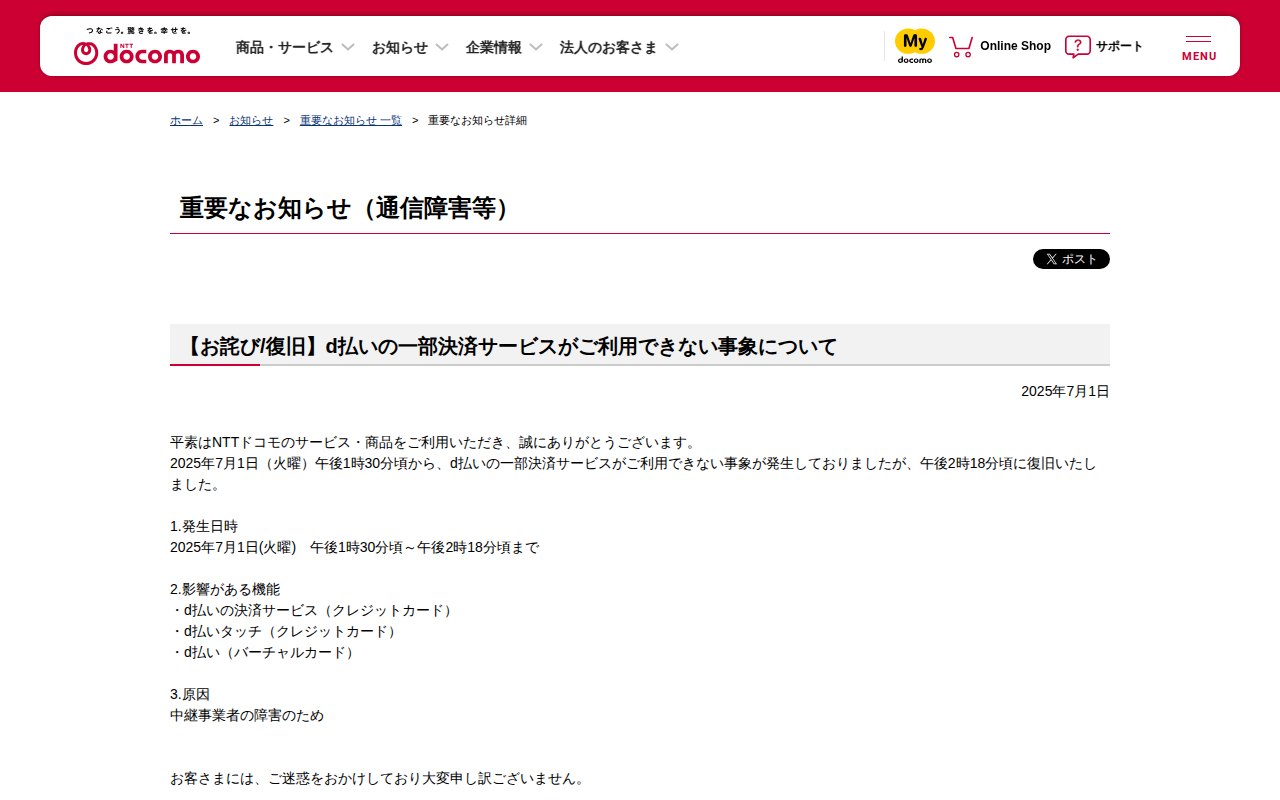
Task: Click the greeting line 平素はNTTドコモの…
Action: click(433, 442)
